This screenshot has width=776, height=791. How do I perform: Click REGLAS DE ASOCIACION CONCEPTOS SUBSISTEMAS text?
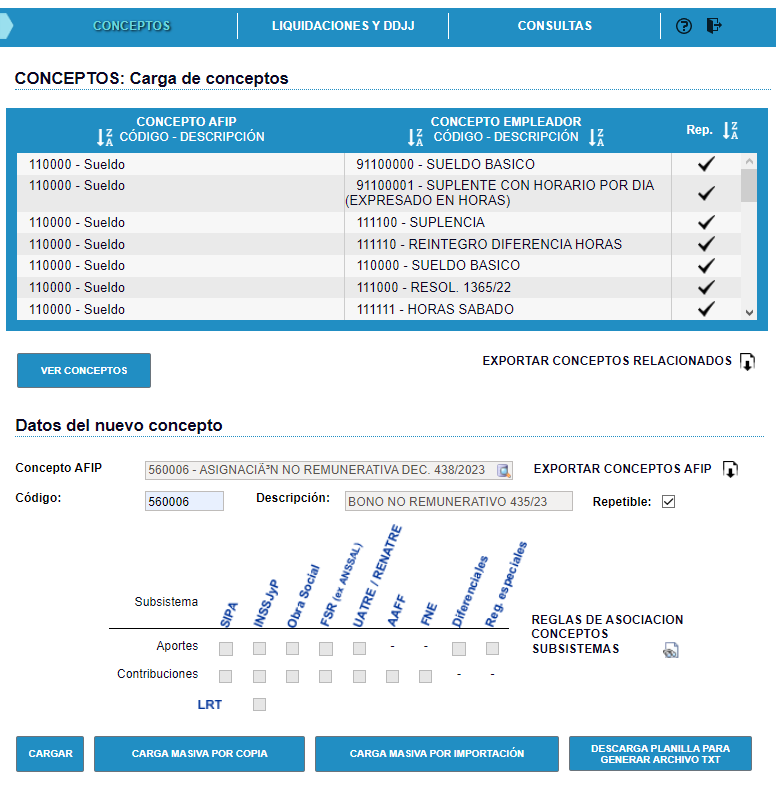point(607,634)
